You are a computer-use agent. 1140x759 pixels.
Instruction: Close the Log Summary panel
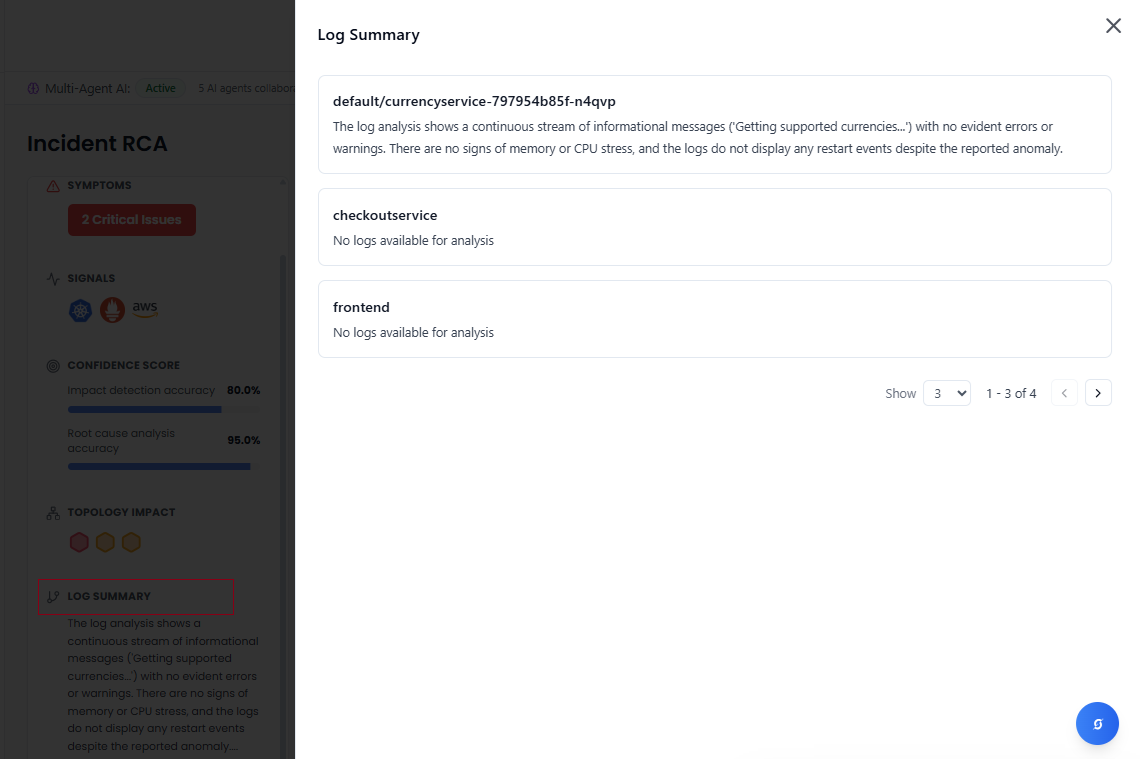pos(1113,26)
